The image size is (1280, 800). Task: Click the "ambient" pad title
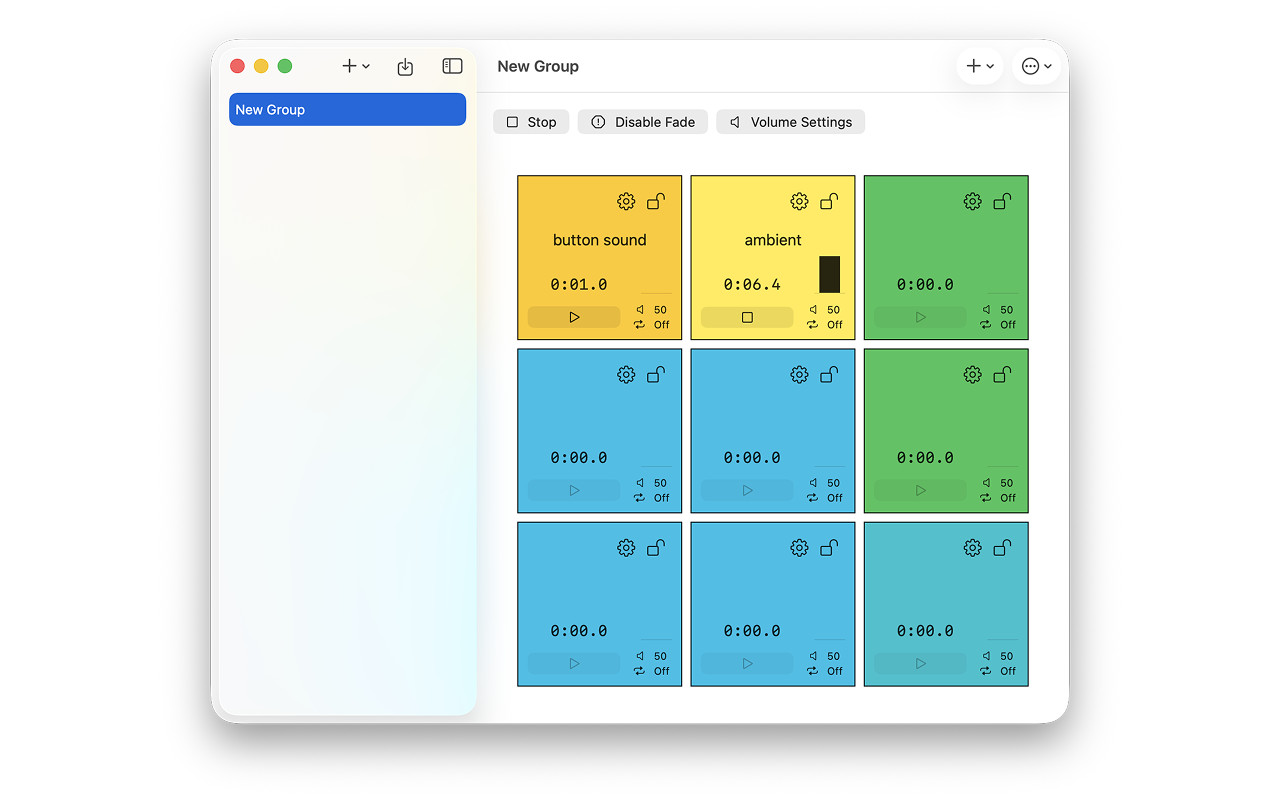[x=773, y=240]
